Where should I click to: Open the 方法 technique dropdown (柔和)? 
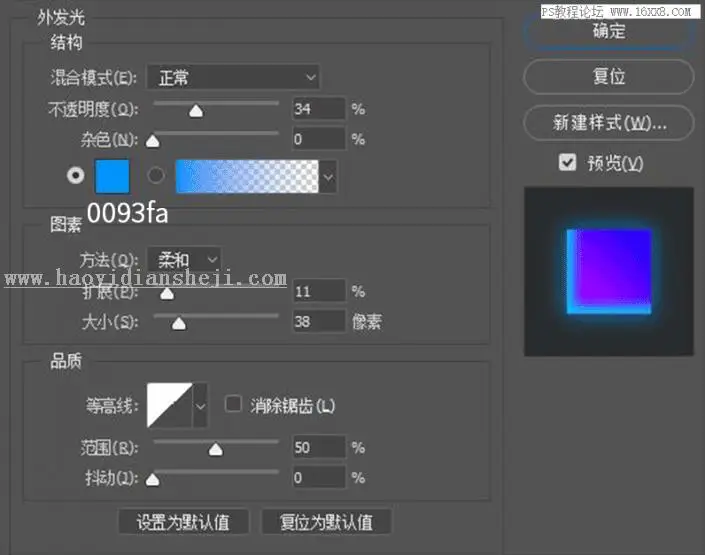tap(184, 259)
